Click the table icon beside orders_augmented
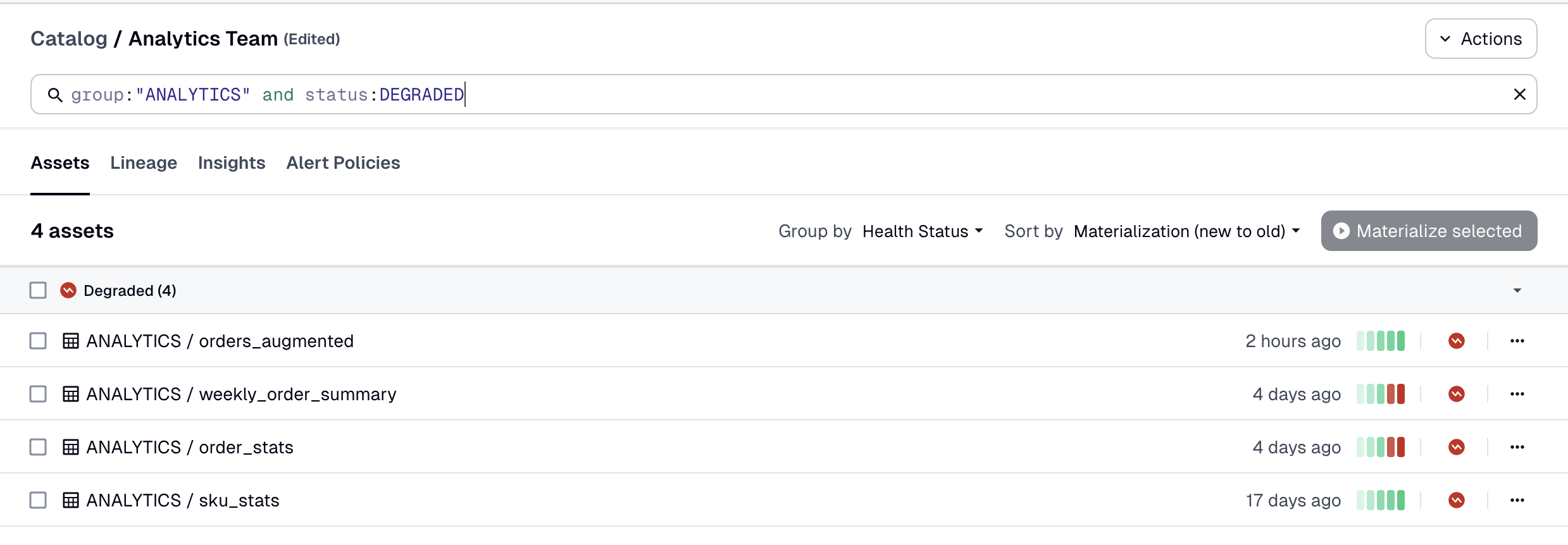Viewport: 1568px width, 545px height. pyautogui.click(x=71, y=340)
